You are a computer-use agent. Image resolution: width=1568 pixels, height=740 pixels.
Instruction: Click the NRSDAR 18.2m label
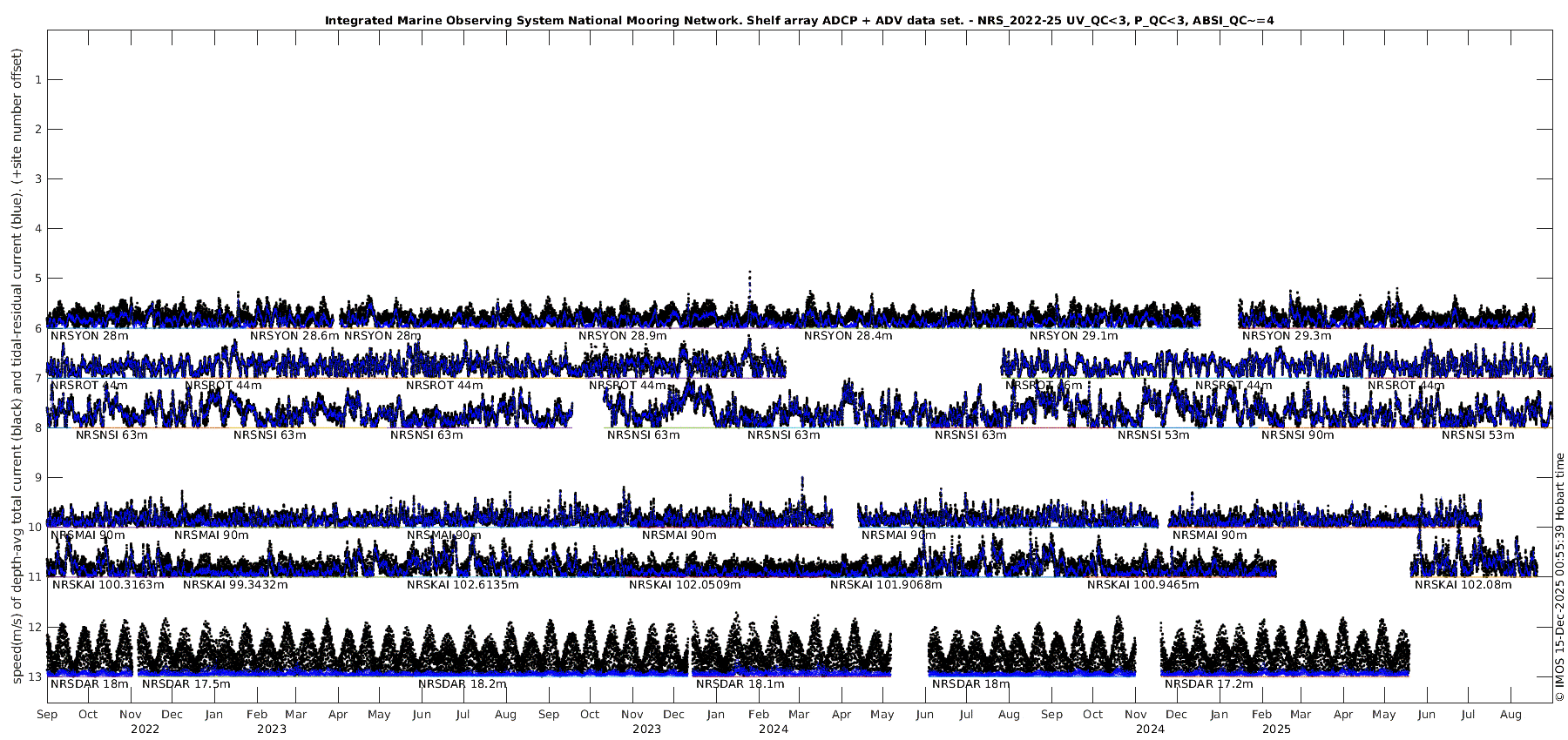[x=462, y=684]
